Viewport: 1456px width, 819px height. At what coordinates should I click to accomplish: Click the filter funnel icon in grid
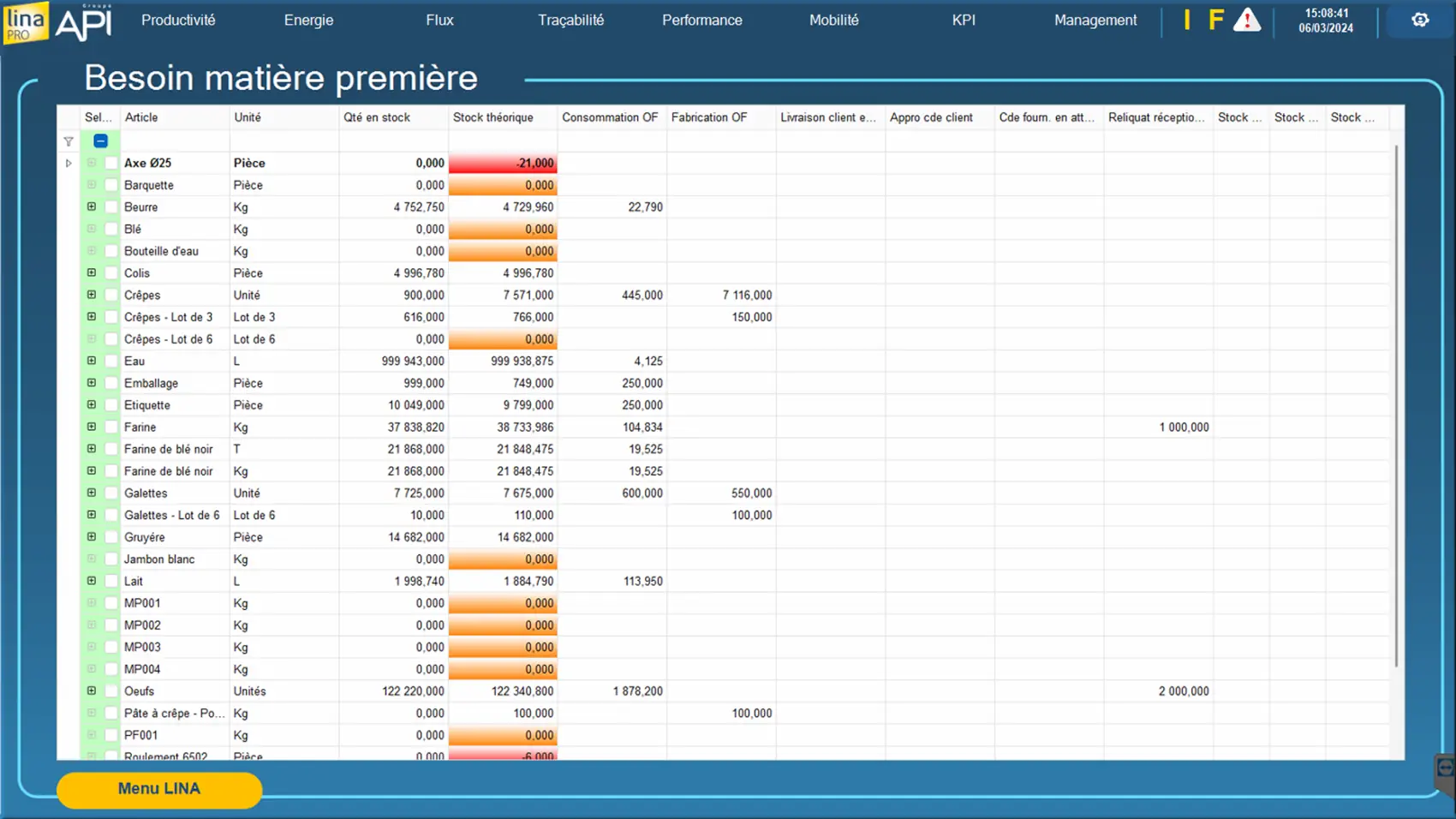click(69, 141)
